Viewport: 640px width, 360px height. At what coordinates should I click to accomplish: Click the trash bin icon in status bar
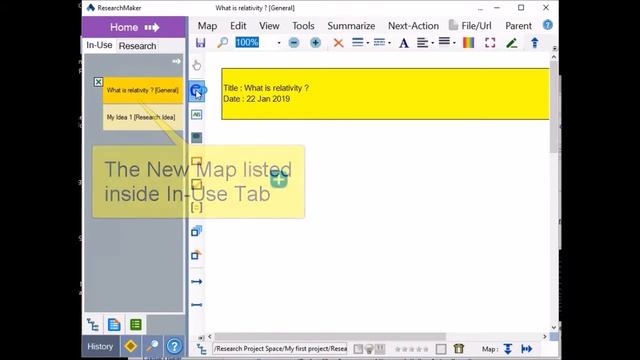[x=459, y=349]
